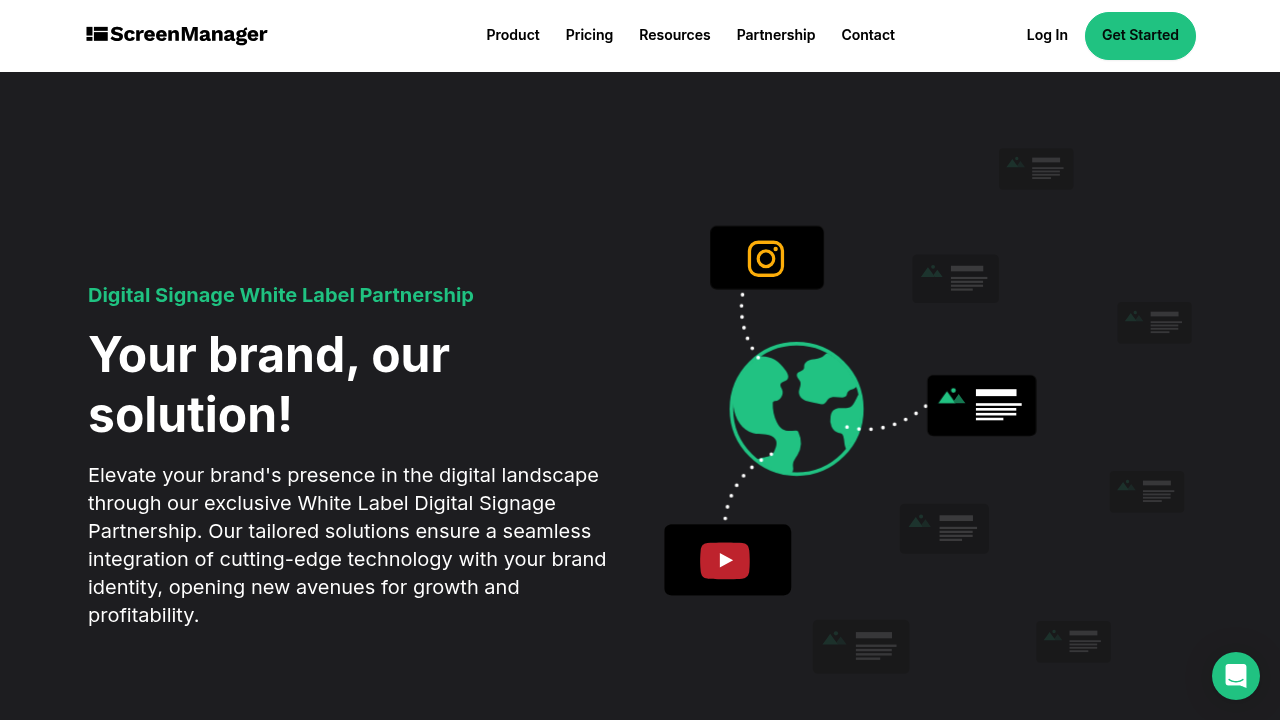
Task: Open the Partnership menu item
Action: click(x=776, y=35)
